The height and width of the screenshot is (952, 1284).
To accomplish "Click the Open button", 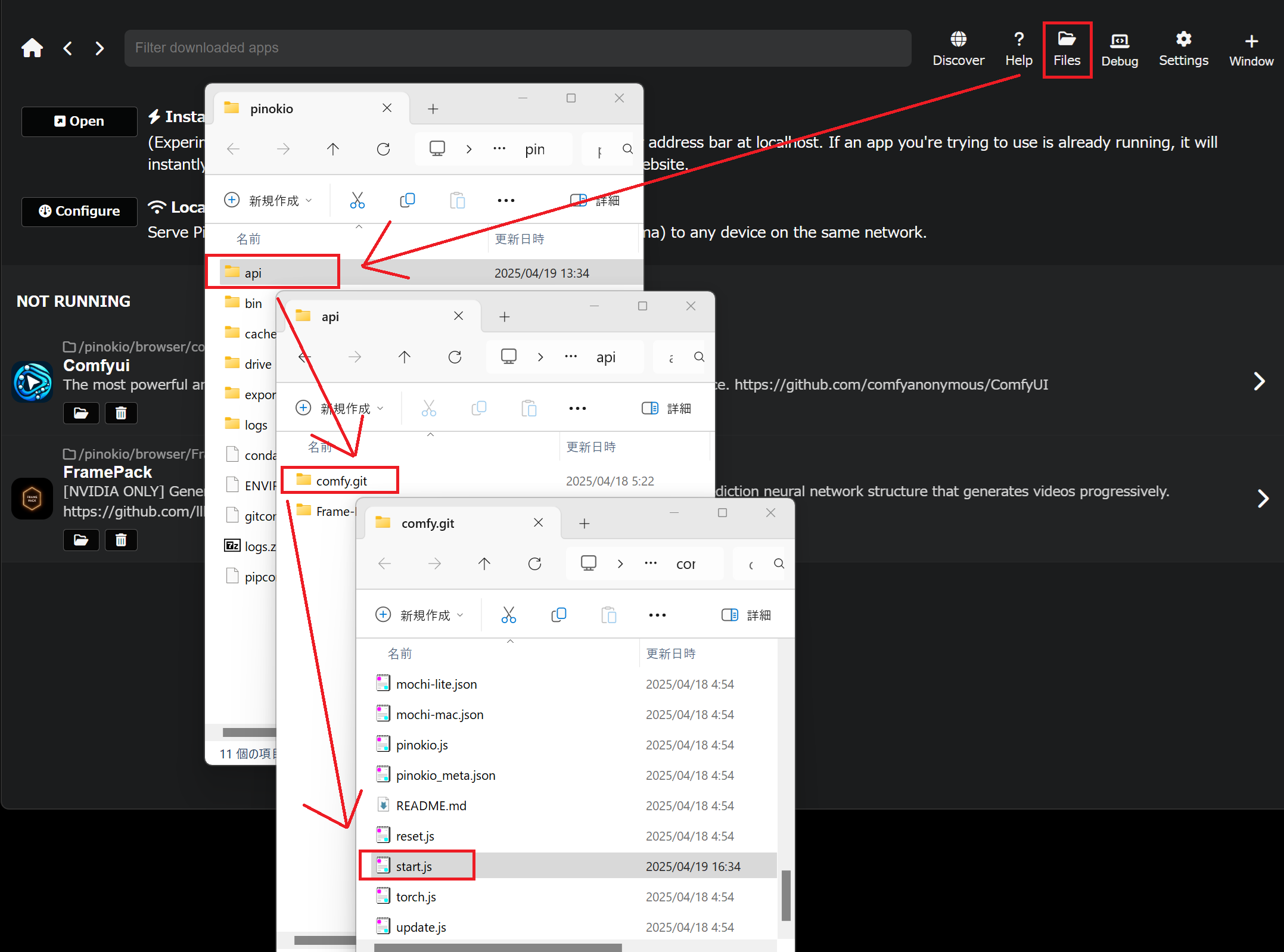I will click(x=79, y=121).
